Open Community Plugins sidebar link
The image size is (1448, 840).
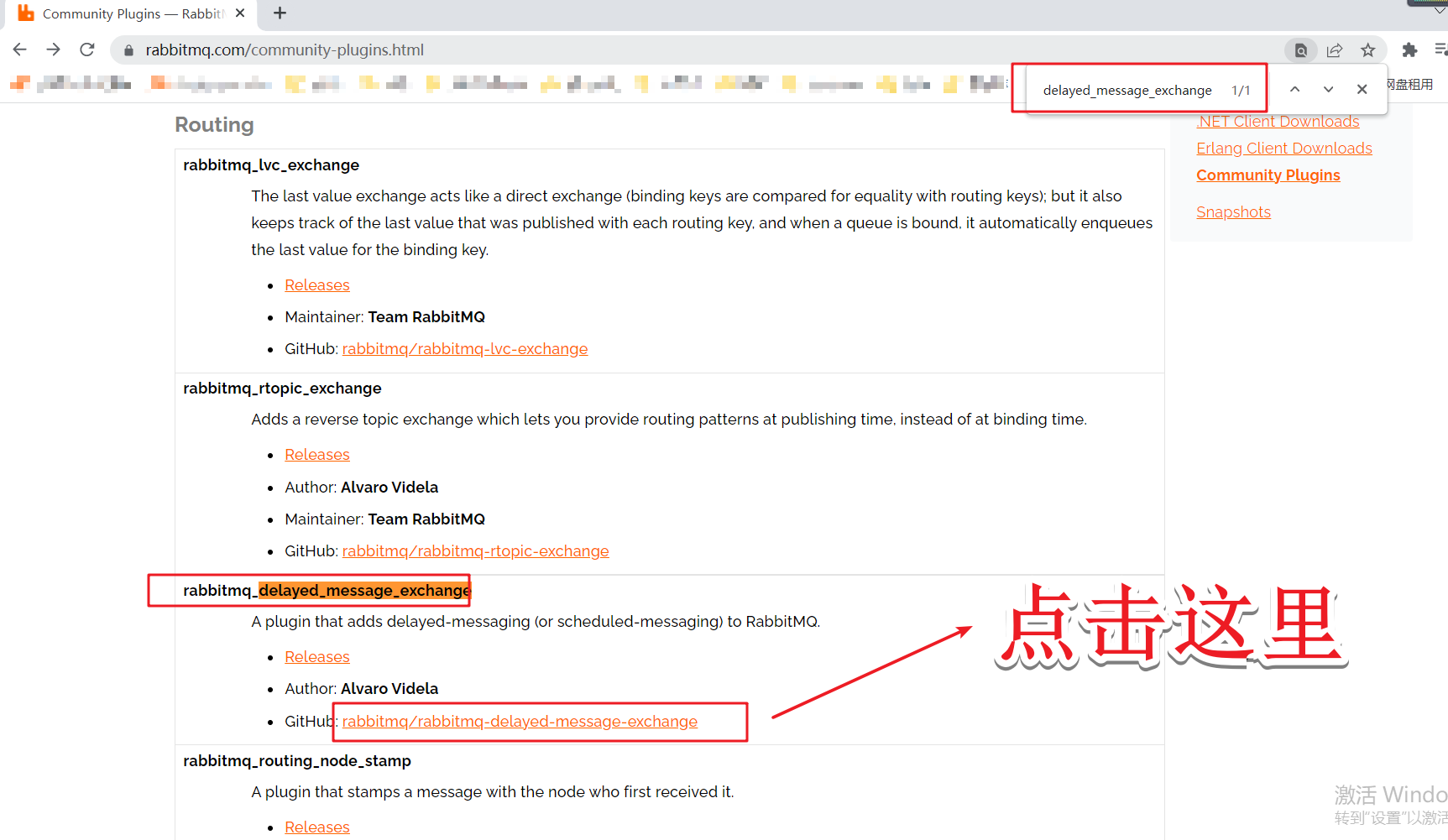click(1268, 175)
